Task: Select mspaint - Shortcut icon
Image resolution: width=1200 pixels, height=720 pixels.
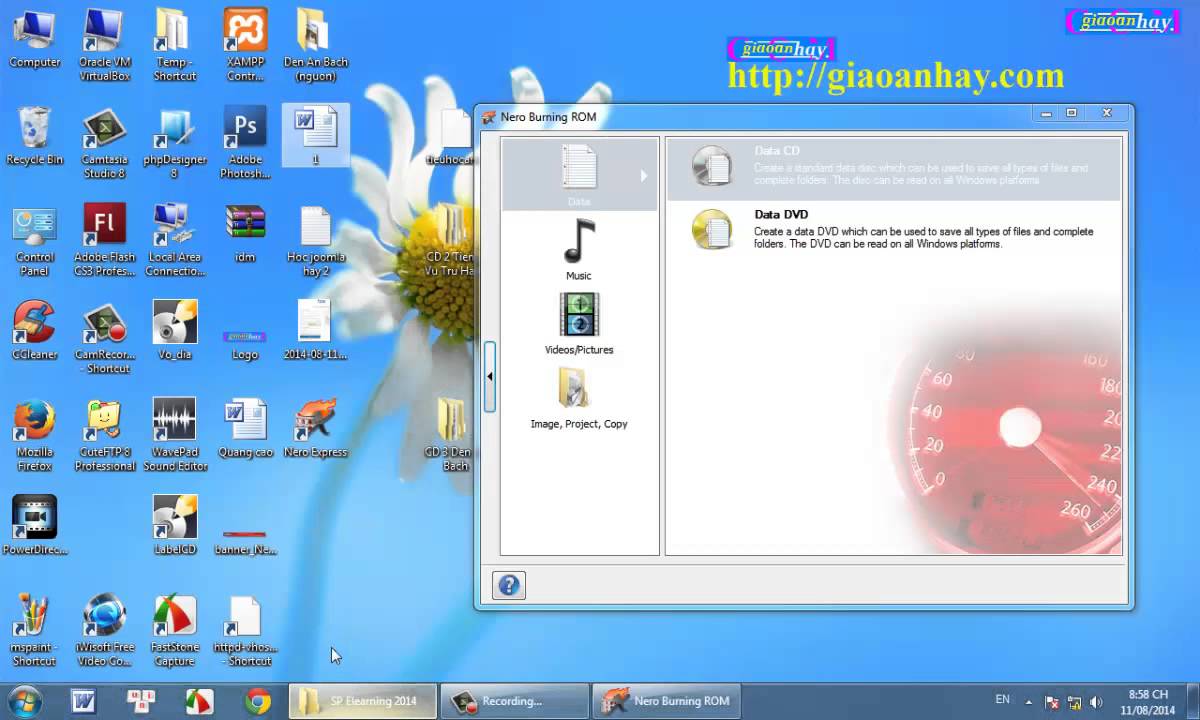Action: (35, 630)
